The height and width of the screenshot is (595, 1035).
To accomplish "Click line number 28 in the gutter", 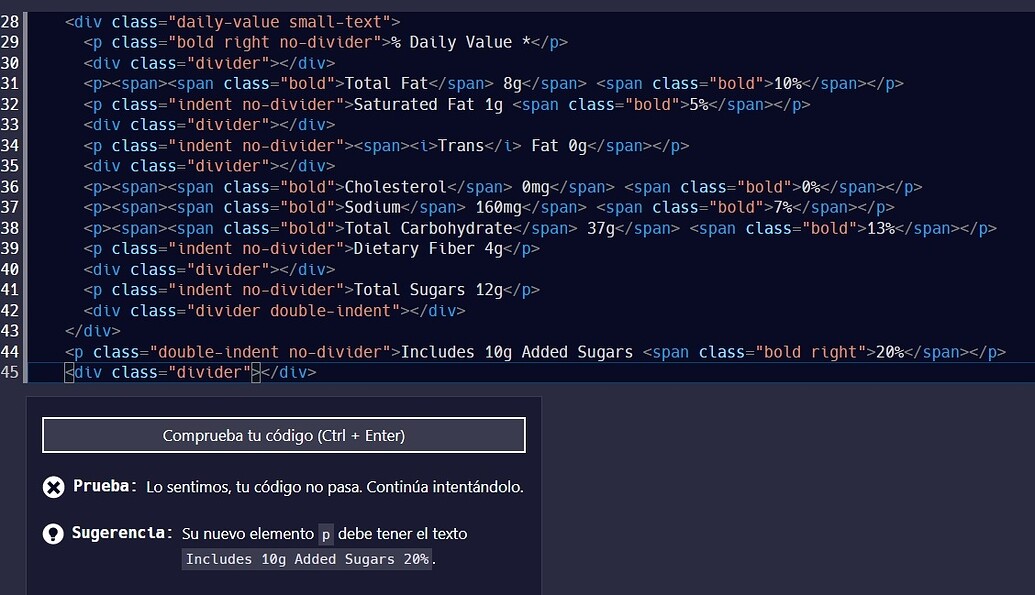I will [11, 21].
